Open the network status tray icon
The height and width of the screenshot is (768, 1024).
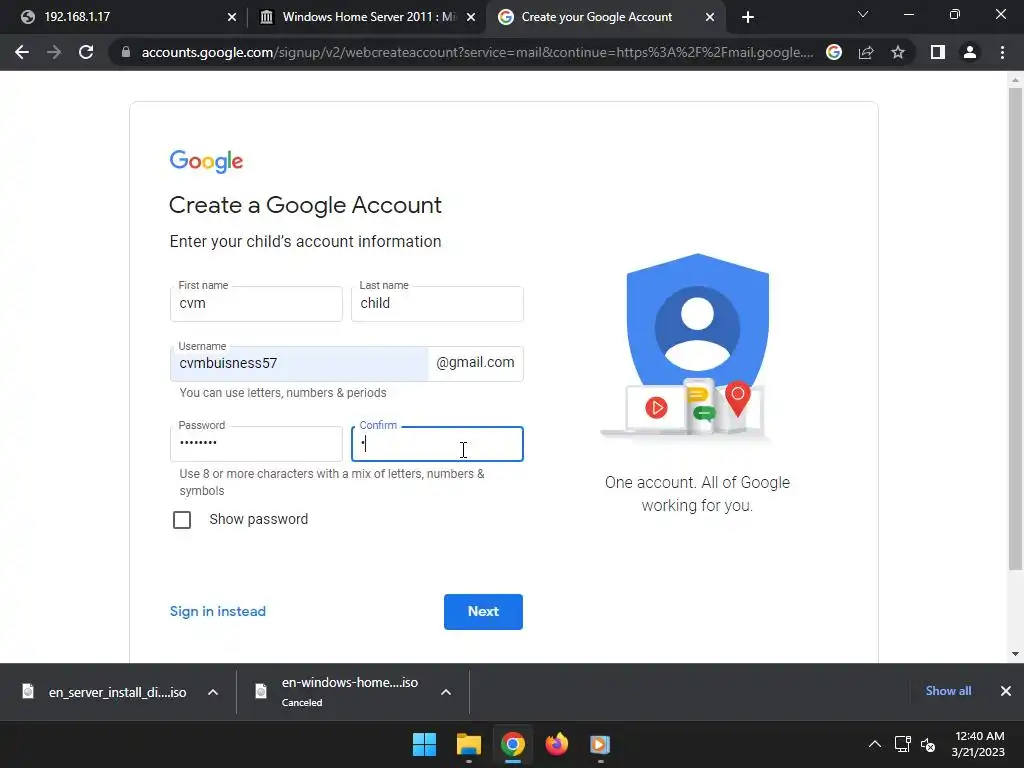(x=903, y=744)
